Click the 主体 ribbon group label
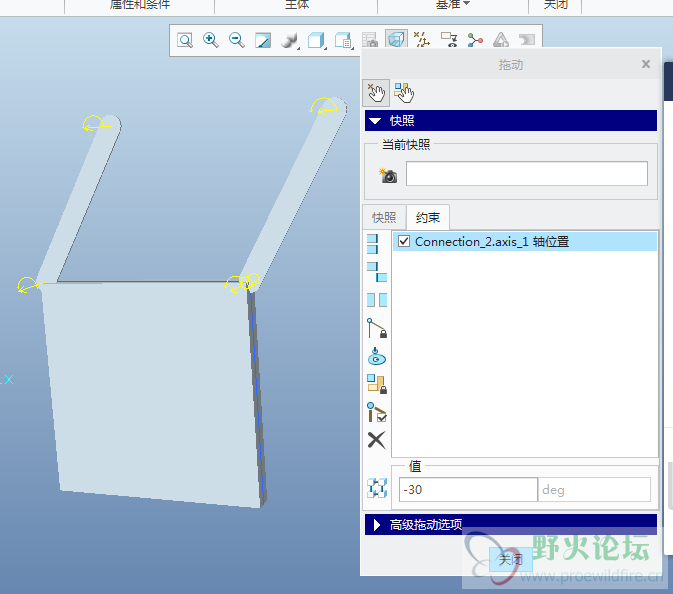Image resolution: width=673 pixels, height=594 pixels. click(x=297, y=4)
